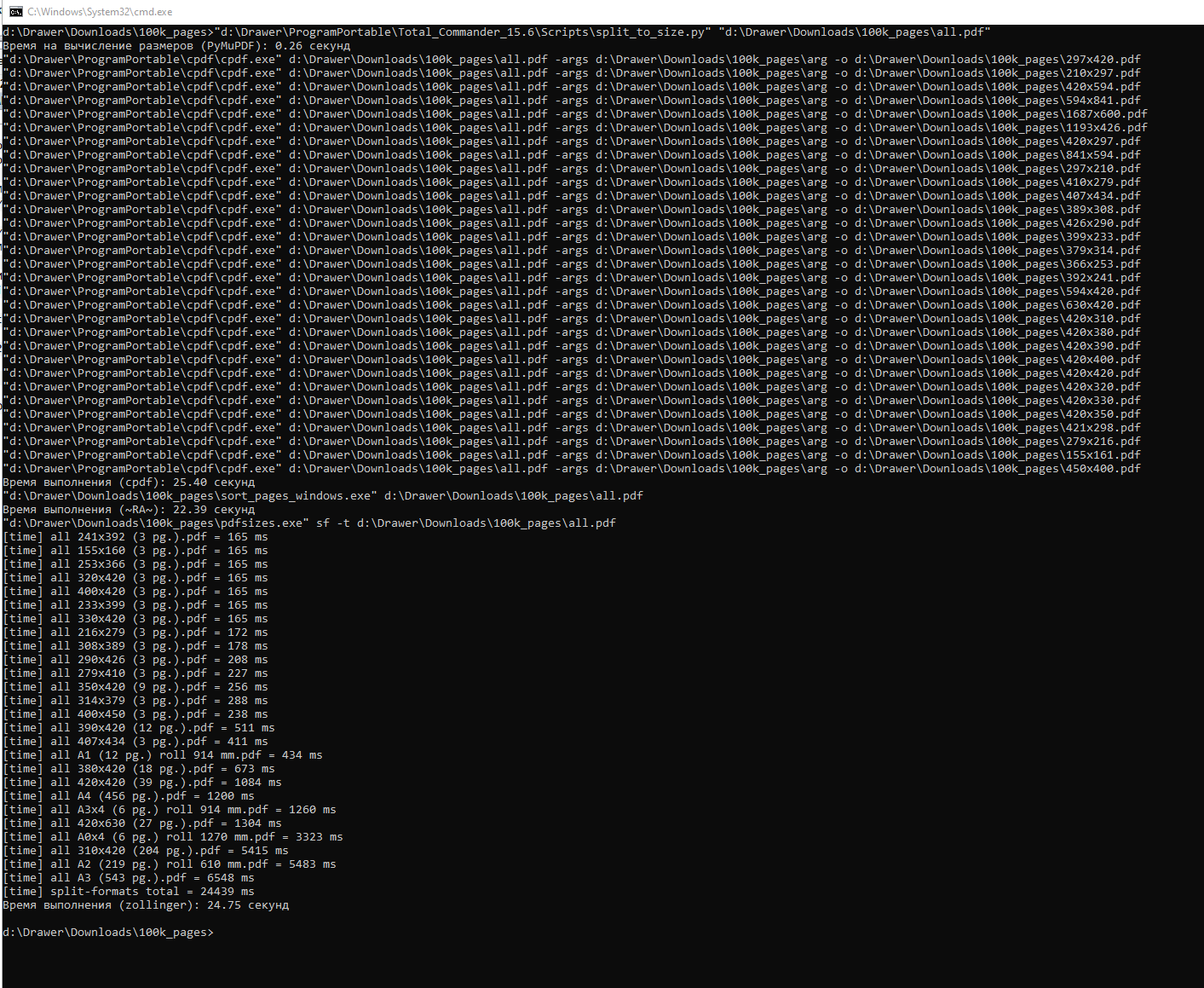The image size is (1204, 988).
Task: Click output file name "1193x426.pdf"
Action: pos(1107,128)
